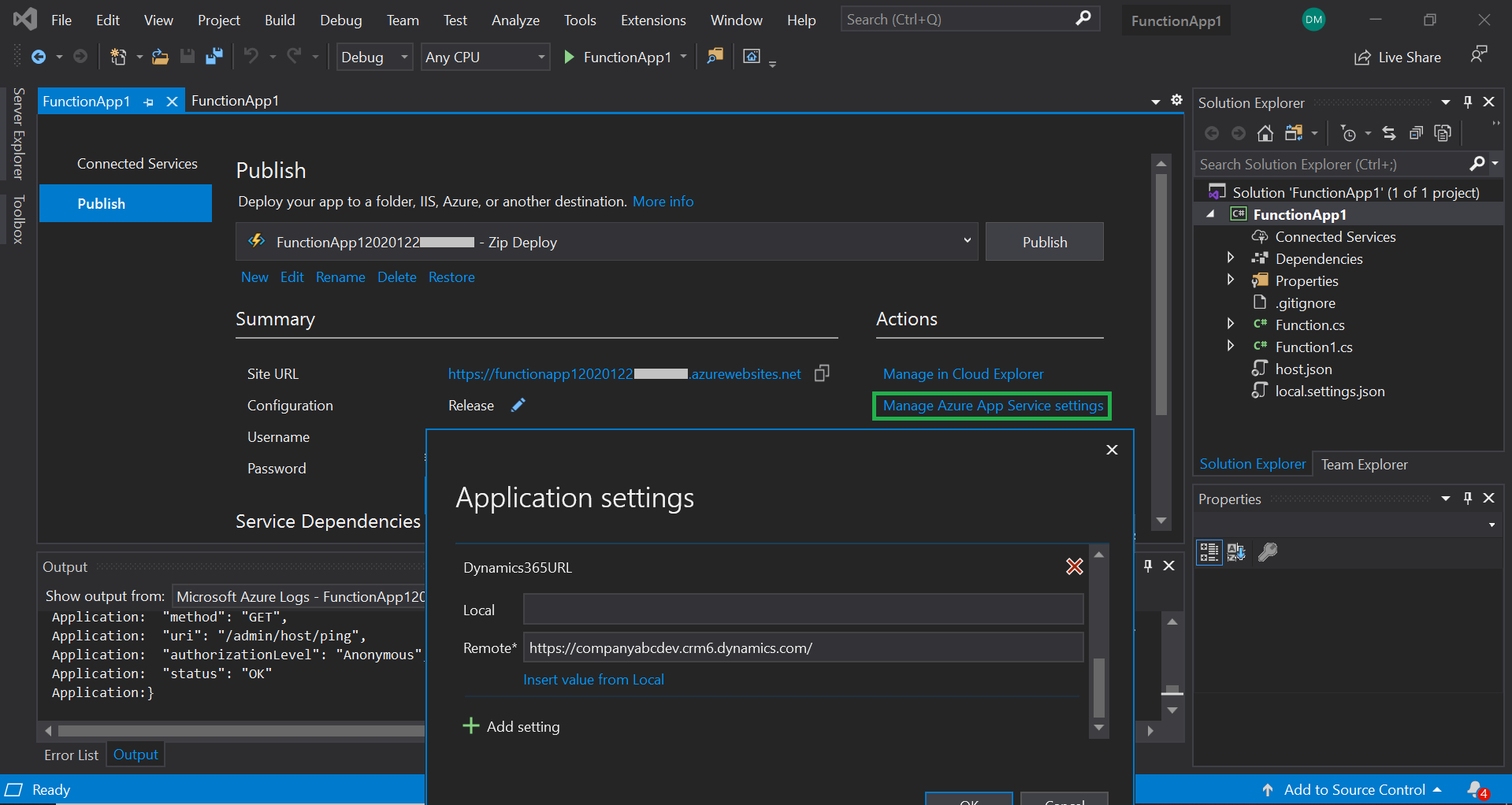1512x805 pixels.
Task: Select host.json in Solution Explorer
Action: [x=1303, y=369]
